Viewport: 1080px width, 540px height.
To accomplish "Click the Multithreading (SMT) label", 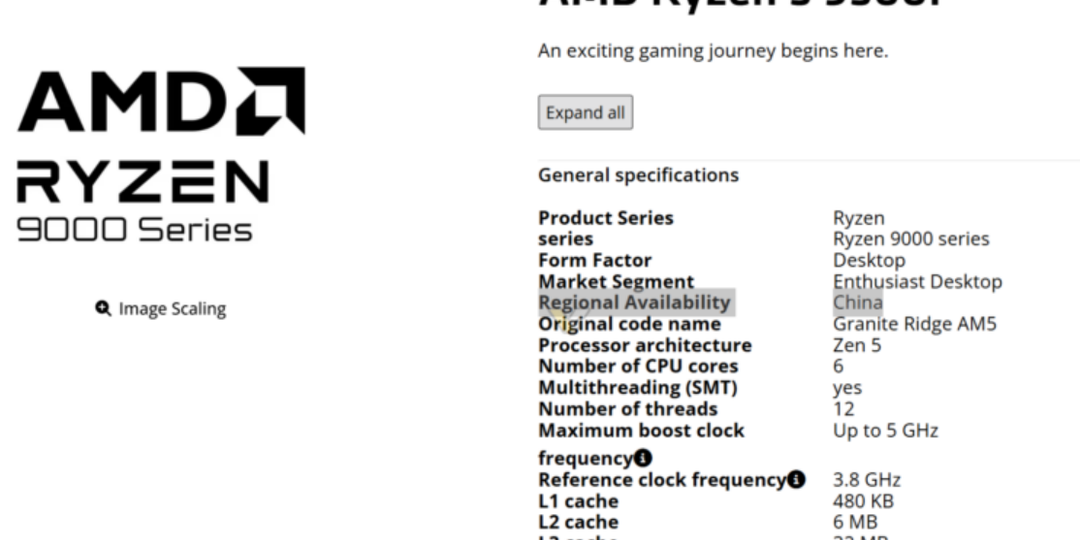I will (x=637, y=388).
